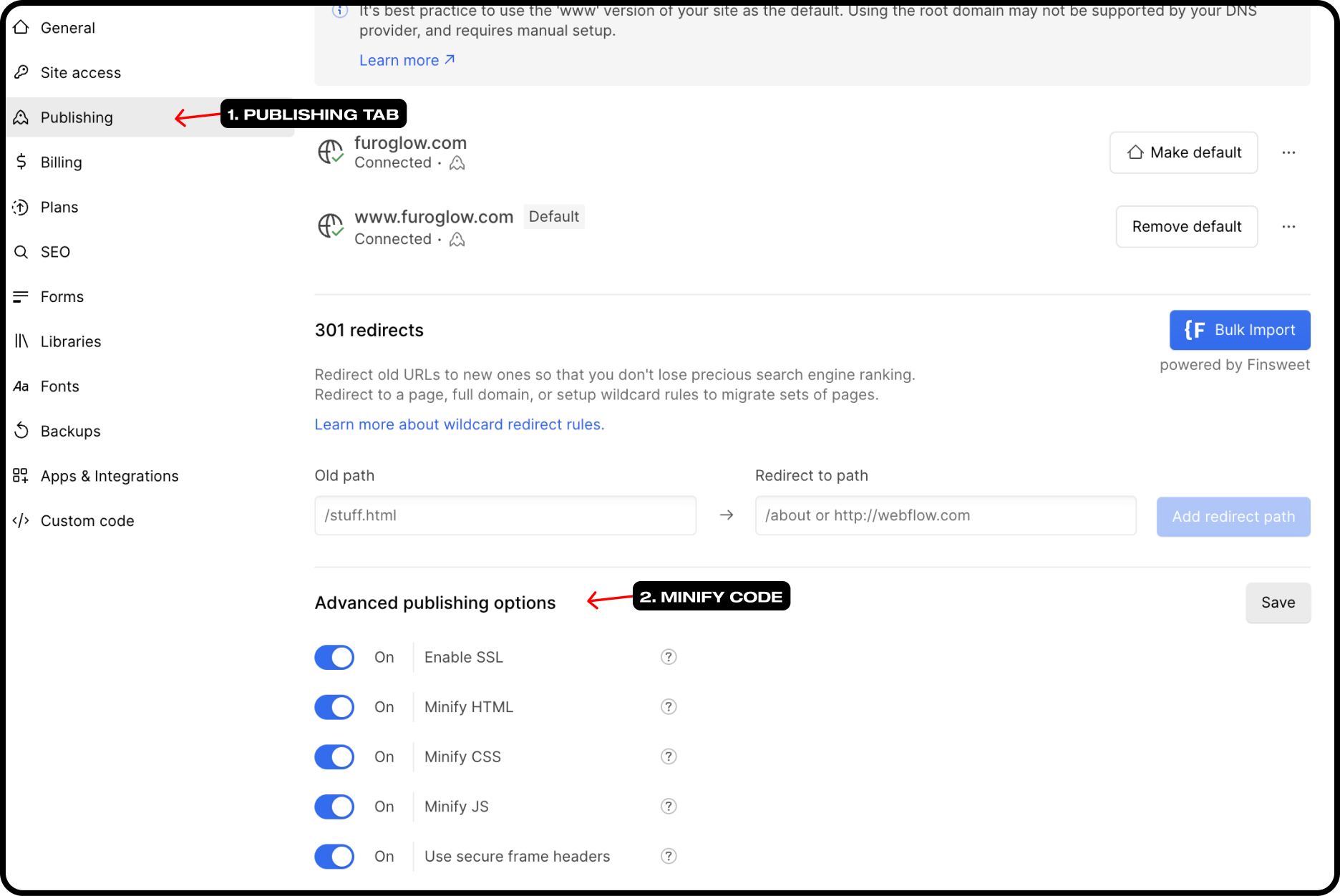
Task: Toggle the Minify HTML switch
Action: (334, 707)
